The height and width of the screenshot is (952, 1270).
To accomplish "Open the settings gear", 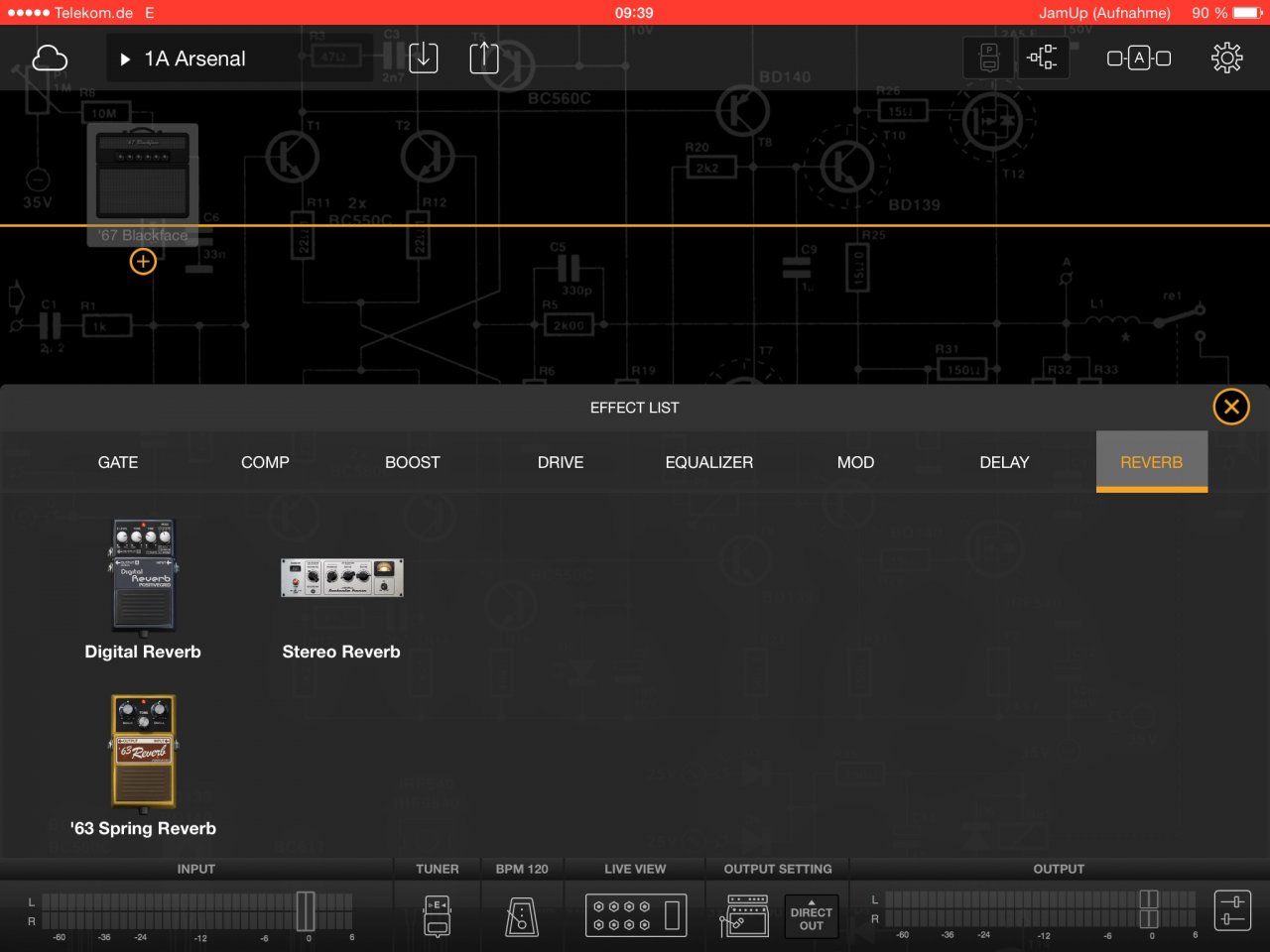I will [x=1227, y=59].
